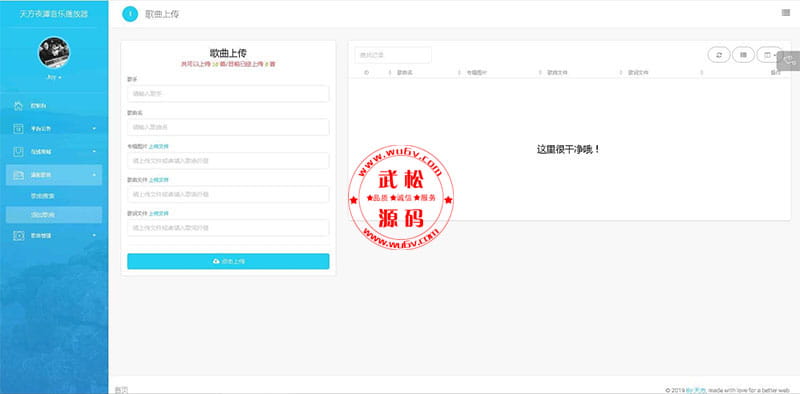Click the blue 歌曲上传 upload button
The height and width of the screenshot is (394, 800).
tap(228, 261)
